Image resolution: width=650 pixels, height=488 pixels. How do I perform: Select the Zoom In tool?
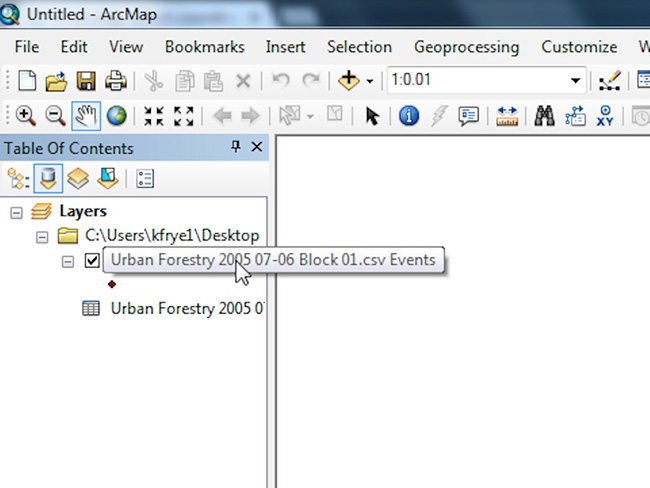point(26,116)
